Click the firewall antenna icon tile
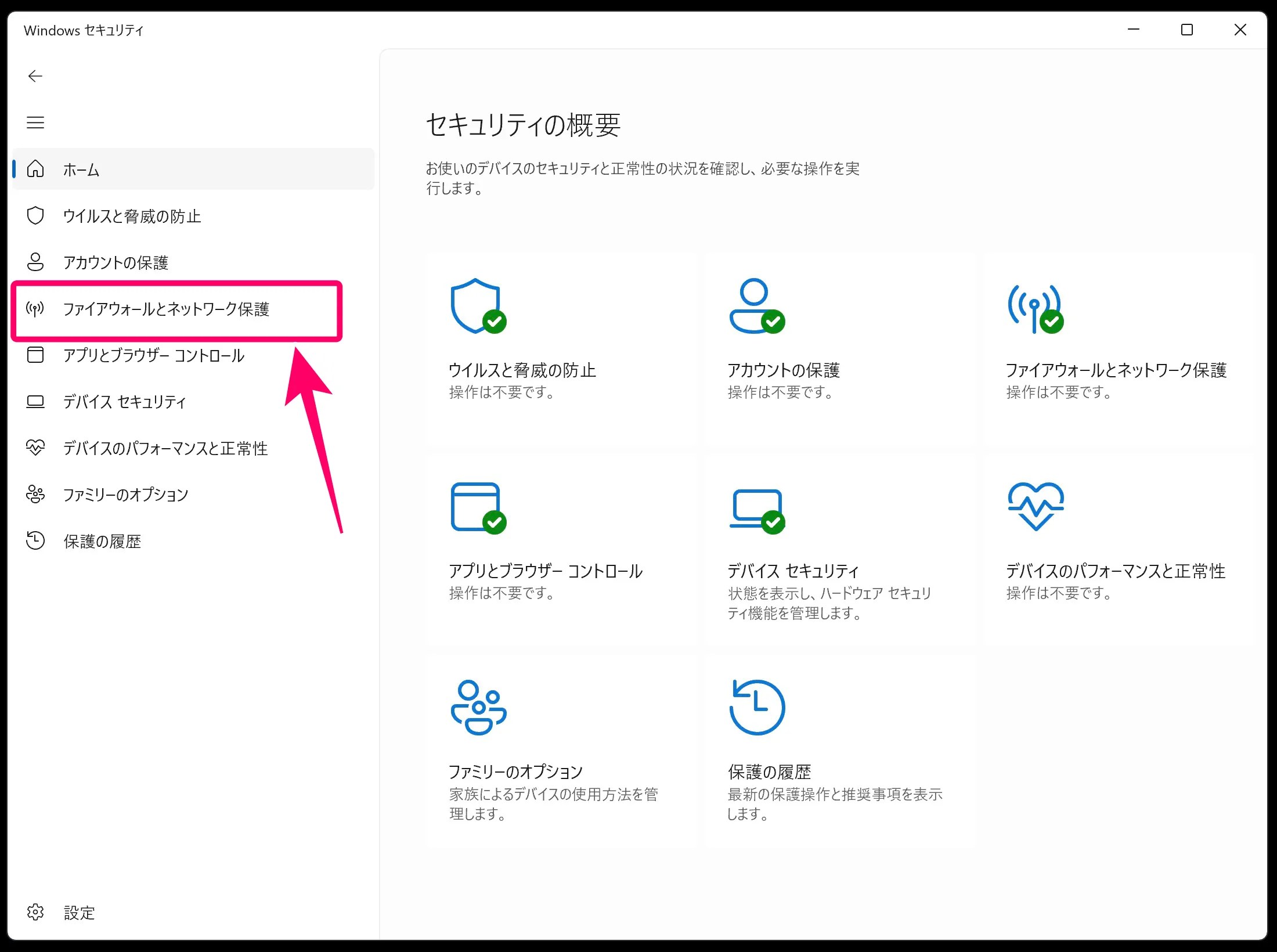 pyautogui.click(x=1035, y=308)
